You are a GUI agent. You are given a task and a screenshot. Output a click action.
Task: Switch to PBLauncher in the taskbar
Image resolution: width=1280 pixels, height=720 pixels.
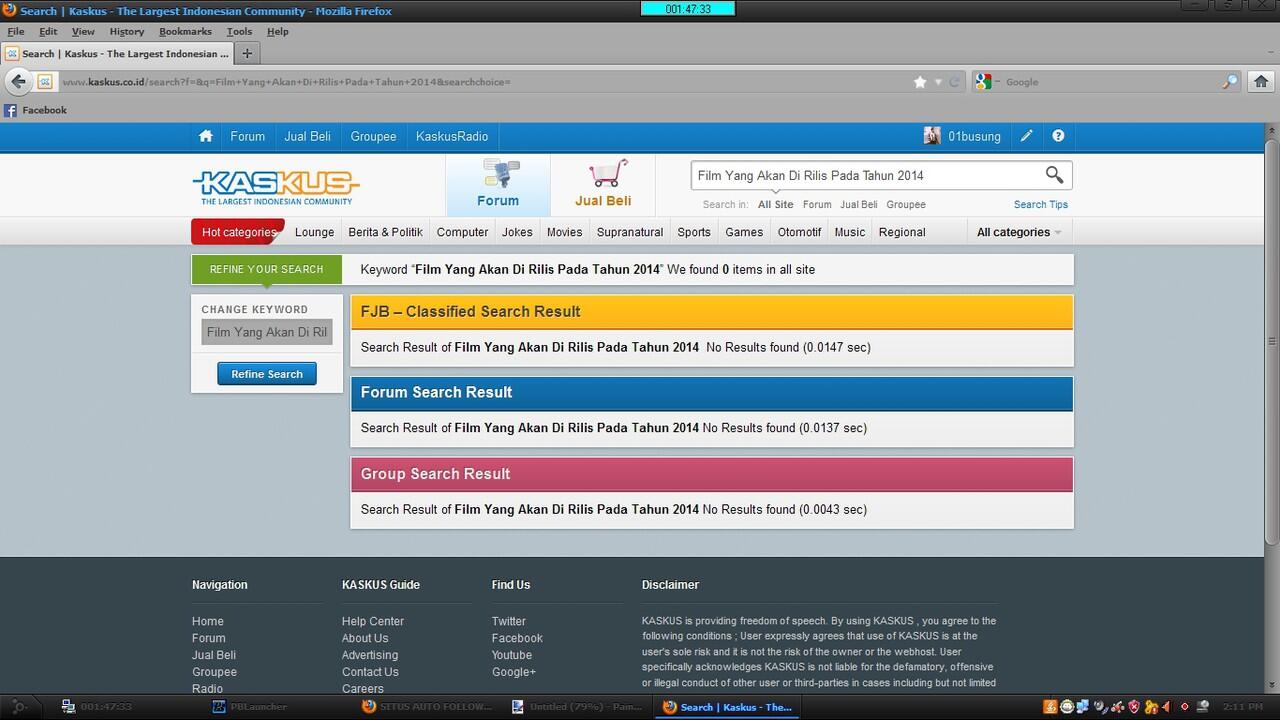point(250,706)
